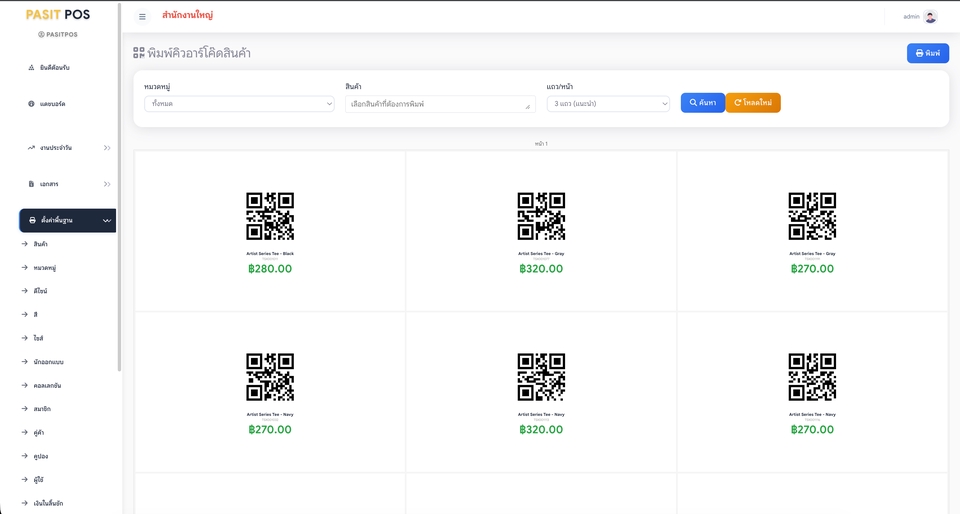This screenshot has width=960, height=514.
Task: Select the Artist Series Tee - Black QR code
Action: [270, 217]
